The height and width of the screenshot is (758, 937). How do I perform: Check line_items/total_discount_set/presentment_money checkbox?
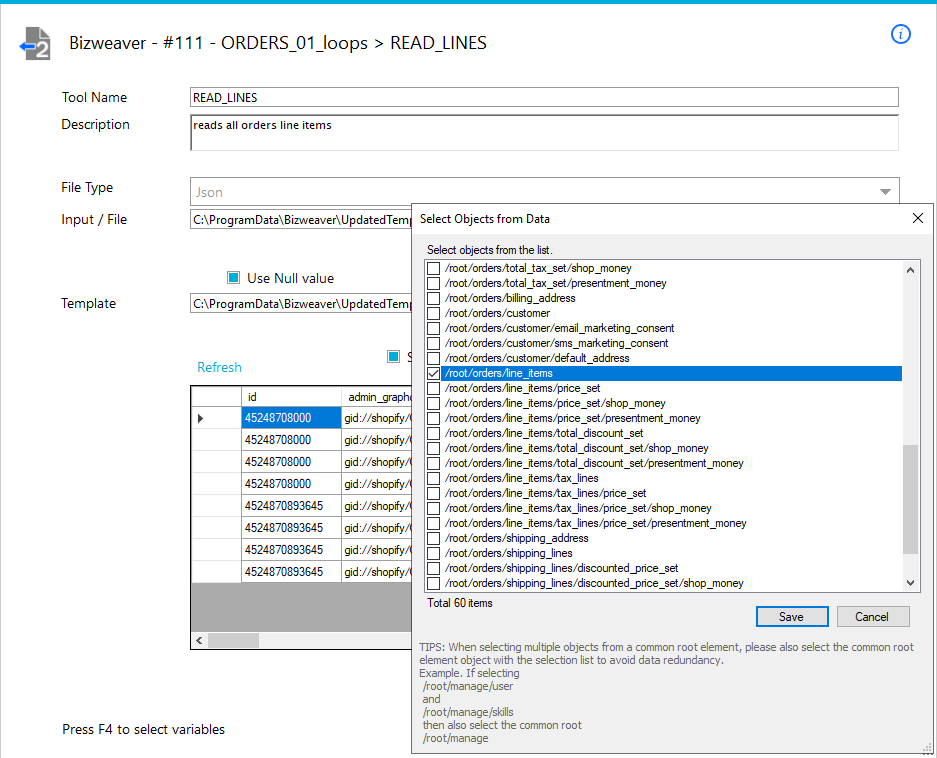coord(434,463)
